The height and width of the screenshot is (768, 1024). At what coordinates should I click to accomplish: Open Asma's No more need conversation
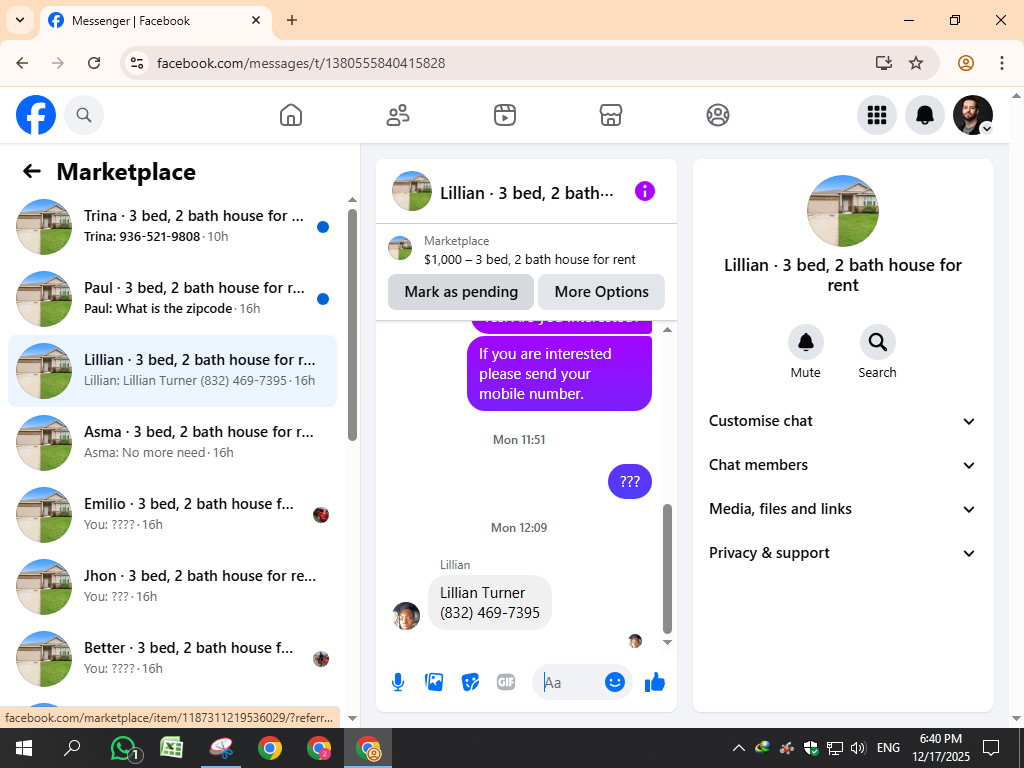pyautogui.click(x=172, y=443)
